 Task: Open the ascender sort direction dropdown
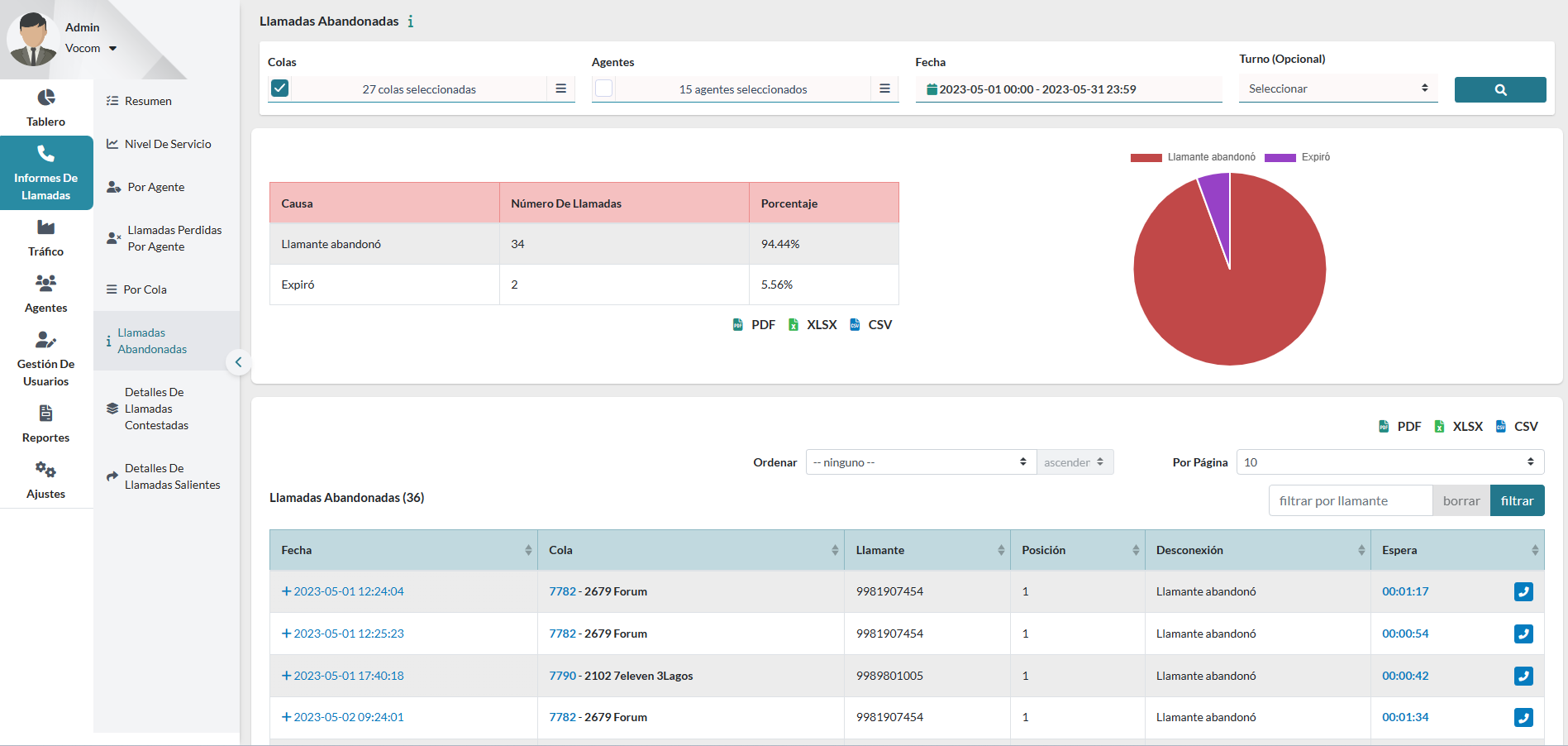[x=1075, y=462]
